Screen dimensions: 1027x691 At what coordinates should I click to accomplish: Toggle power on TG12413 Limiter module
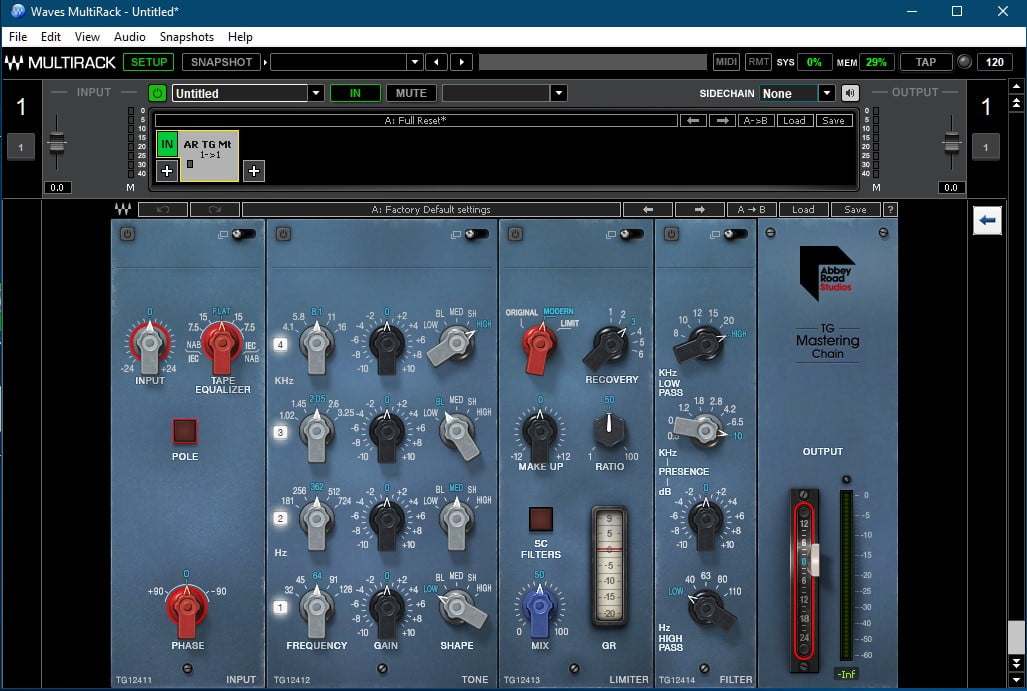click(515, 234)
